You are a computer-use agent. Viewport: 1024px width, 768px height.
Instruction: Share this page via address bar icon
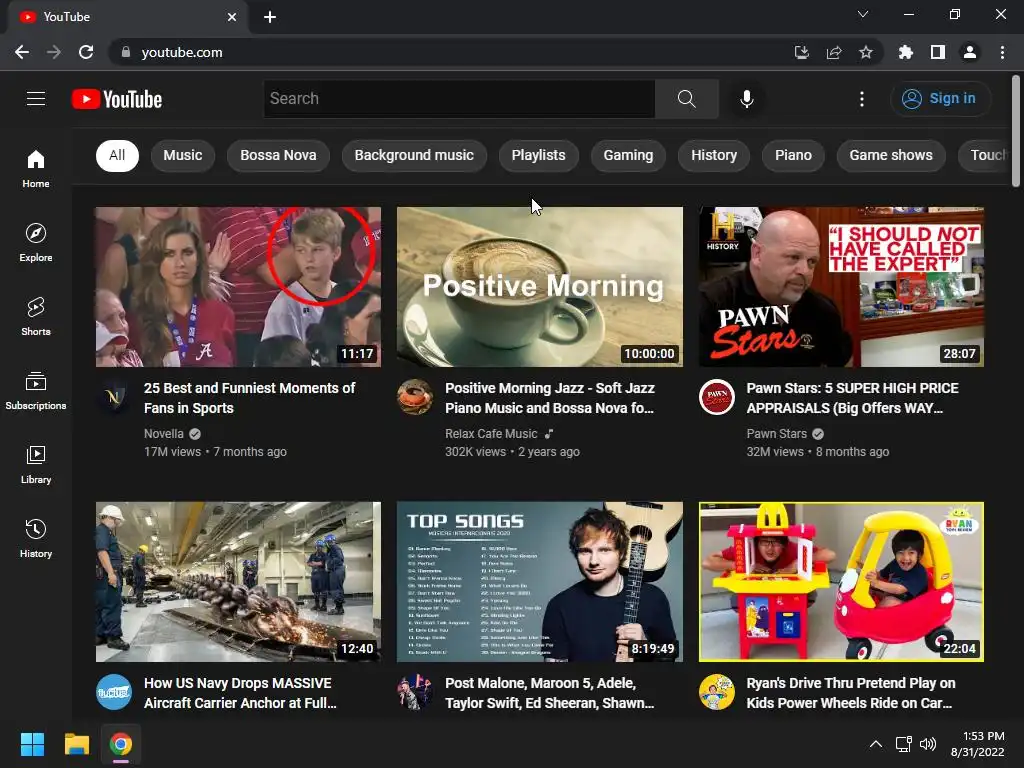point(833,52)
